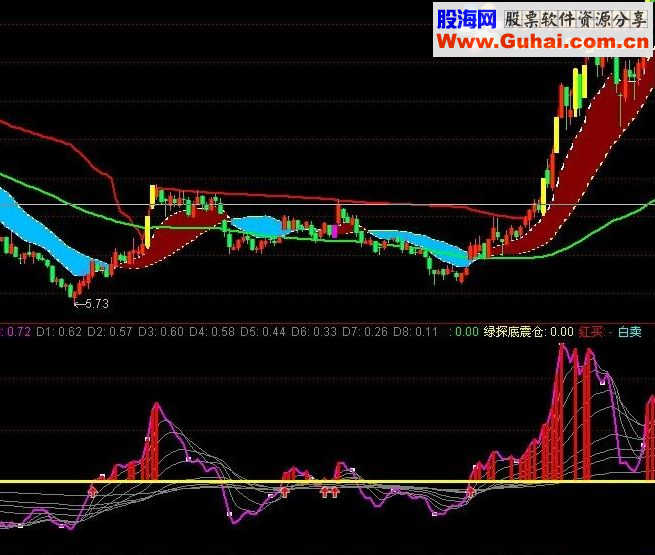This screenshot has height=555, width=655.
Task: Select the magenta candlestick in price chart
Action: tap(334, 231)
